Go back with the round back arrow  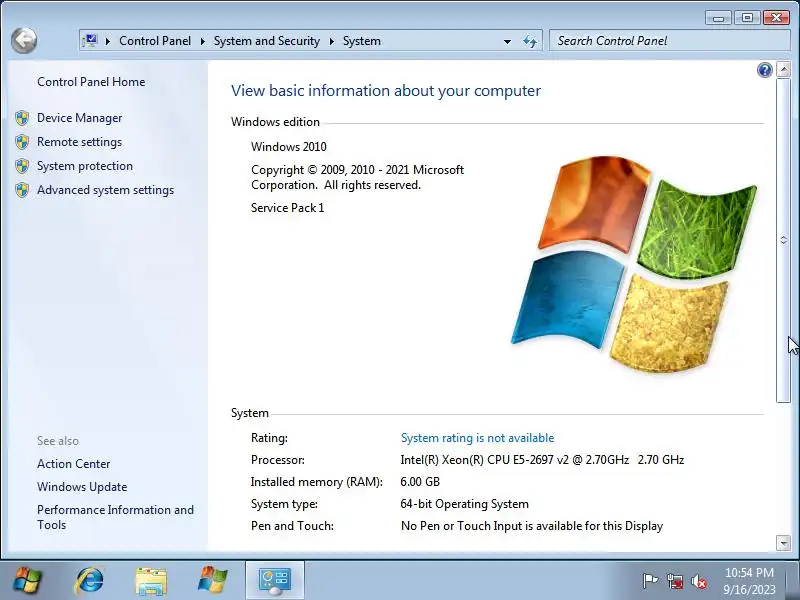pos(23,40)
